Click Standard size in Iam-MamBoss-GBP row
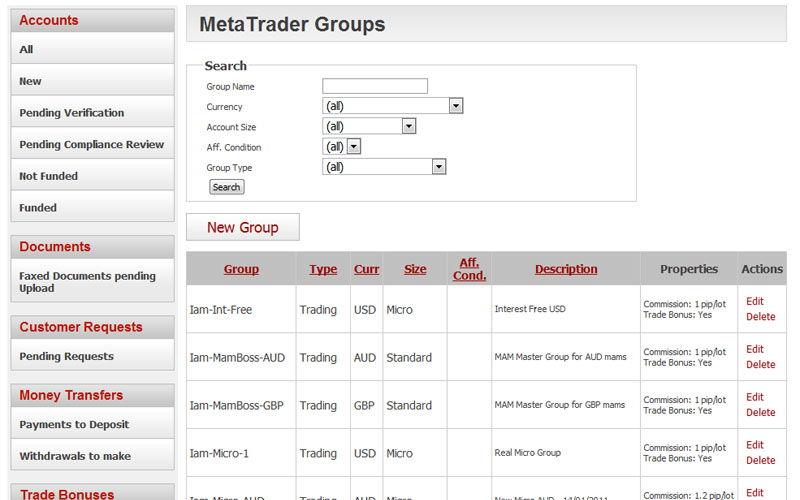 (x=409, y=406)
